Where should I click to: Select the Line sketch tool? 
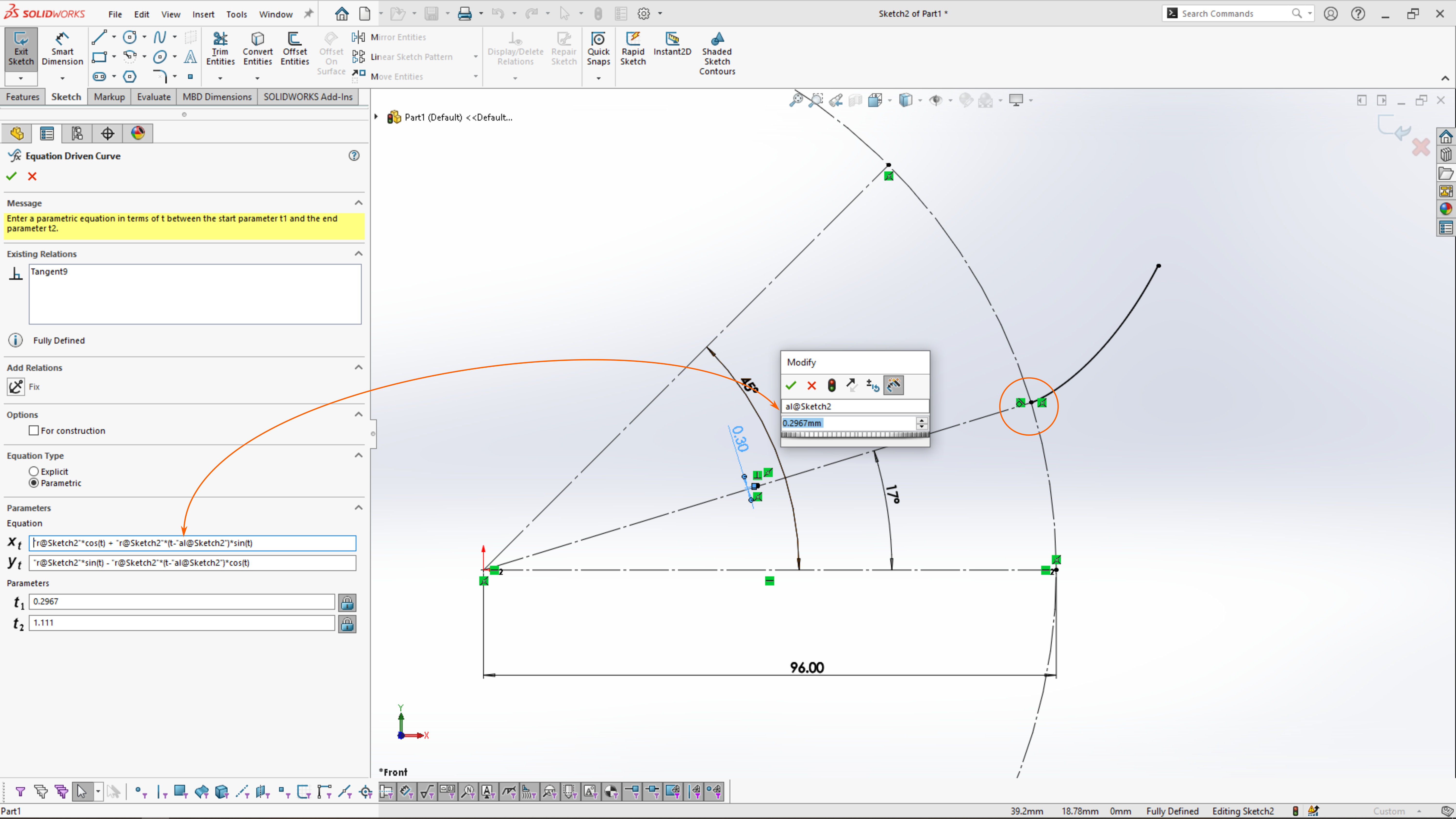(99, 37)
